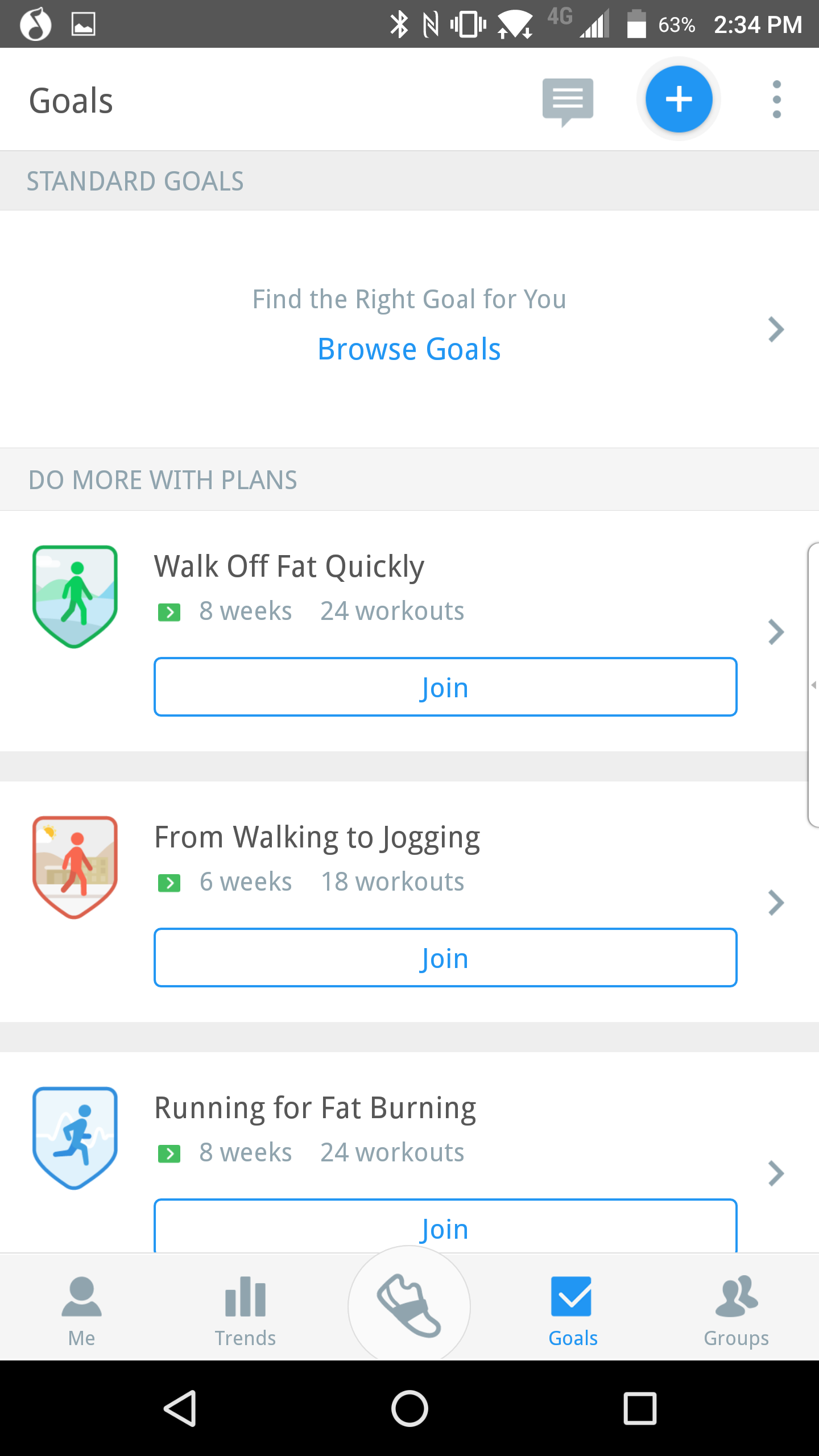Image resolution: width=819 pixels, height=1456 pixels.
Task: Open the three-dot overflow menu
Action: pos(777,100)
